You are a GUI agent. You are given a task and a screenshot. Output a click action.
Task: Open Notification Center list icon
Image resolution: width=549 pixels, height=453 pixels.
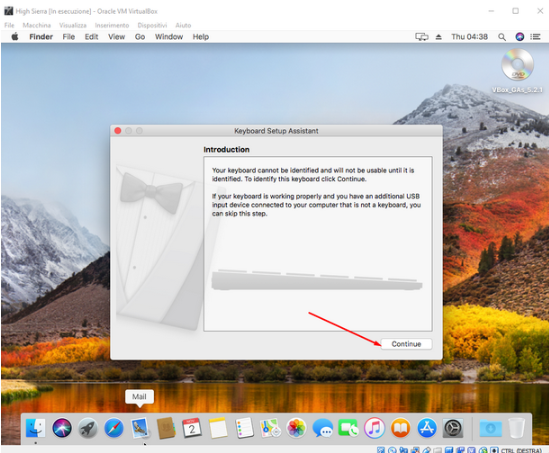coord(535,37)
